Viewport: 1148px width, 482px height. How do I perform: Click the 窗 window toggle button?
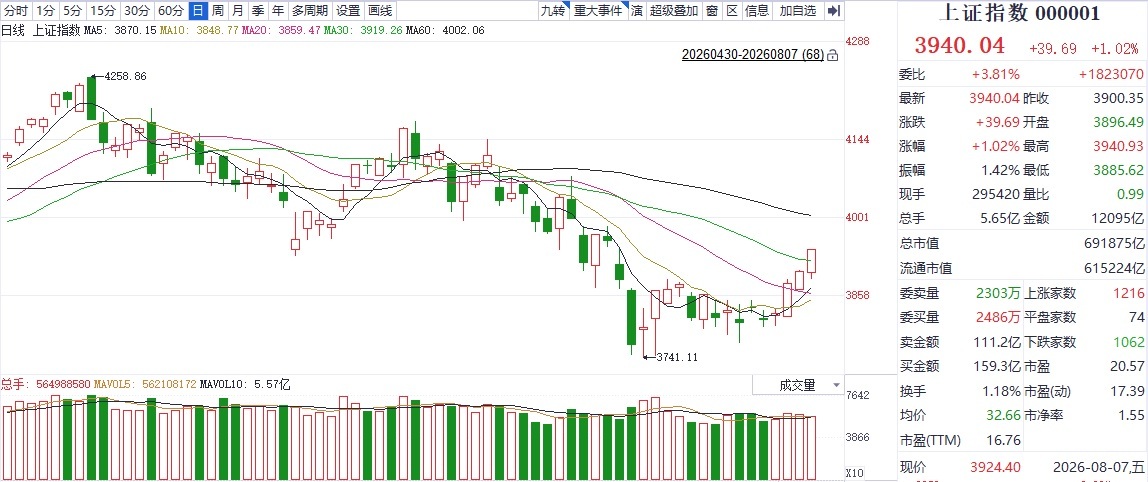[x=712, y=10]
